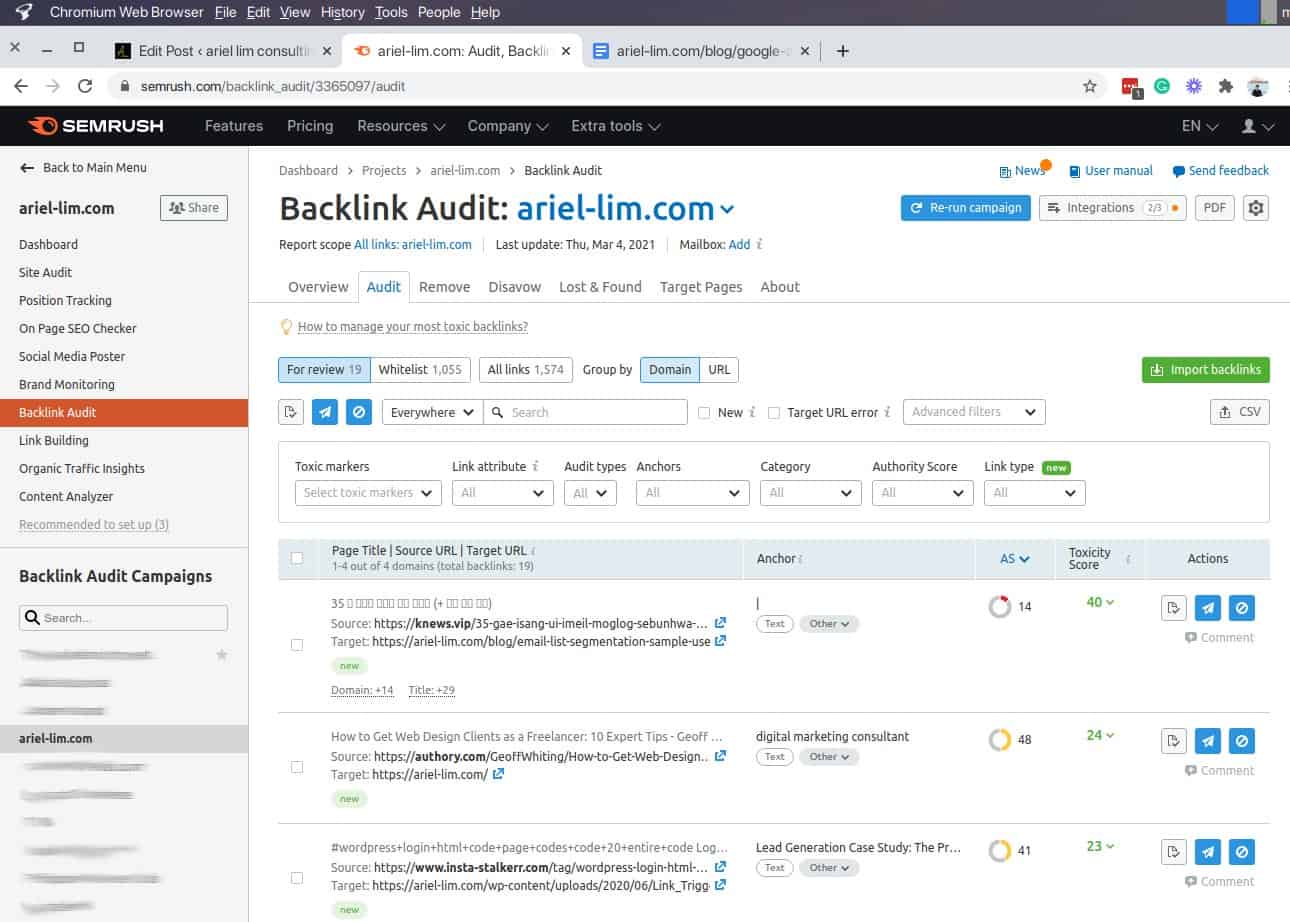
Task: Export results with the CSV button
Action: point(1239,412)
